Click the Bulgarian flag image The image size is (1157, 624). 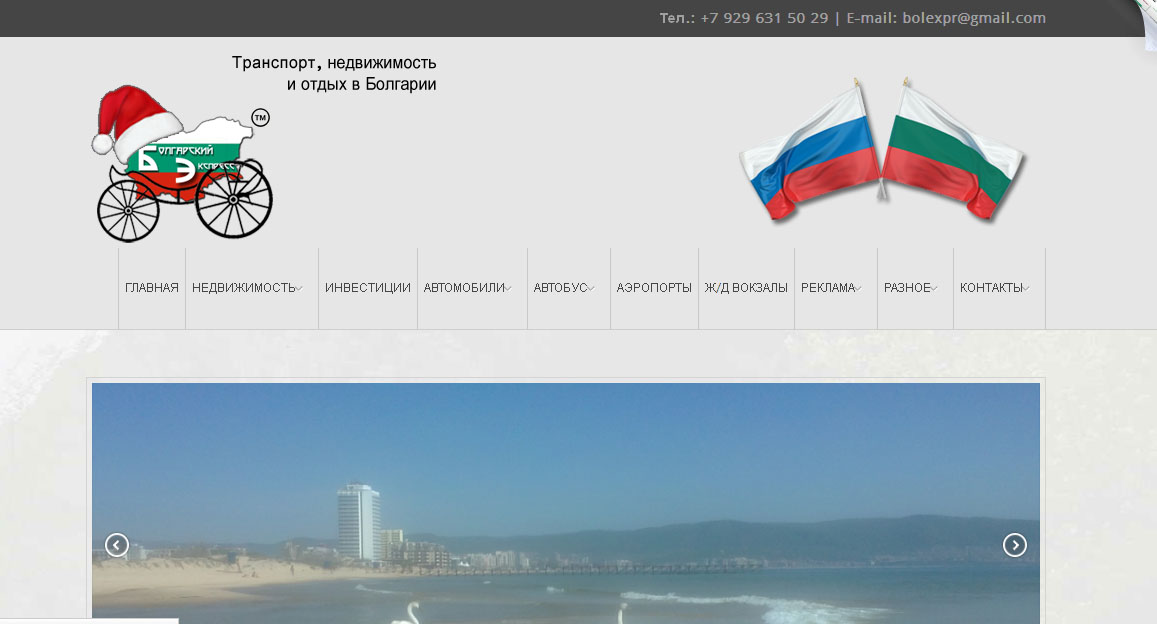(x=954, y=150)
